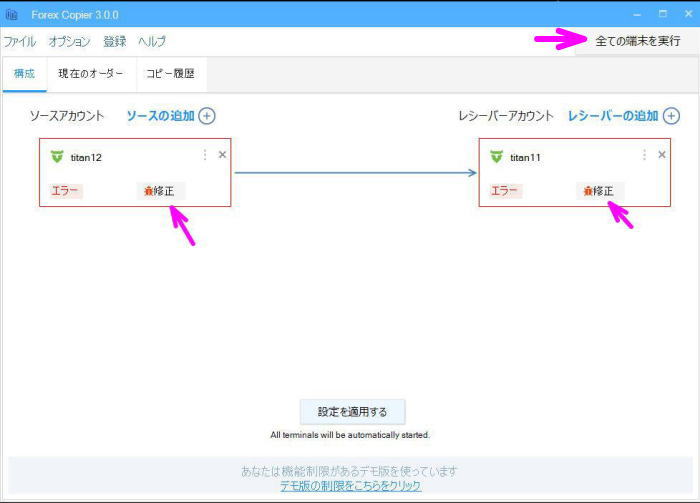The width and height of the screenshot is (700, 503).
Task: Click the 設定を適用する button
Action: pyautogui.click(x=353, y=412)
